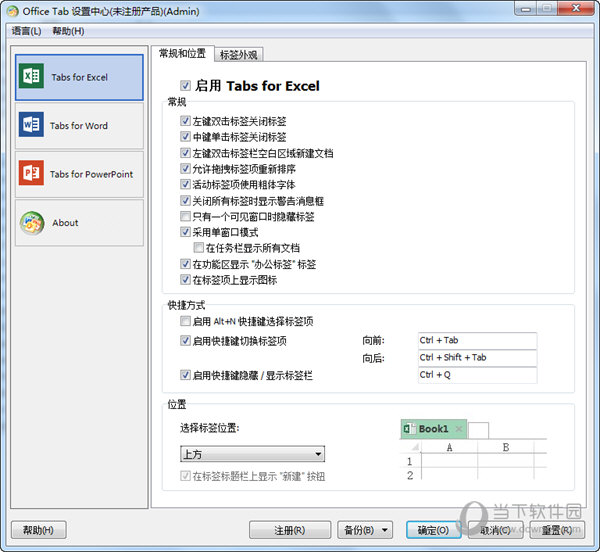
Task: Select Tabs for Word in the sidebar
Action: point(79,125)
